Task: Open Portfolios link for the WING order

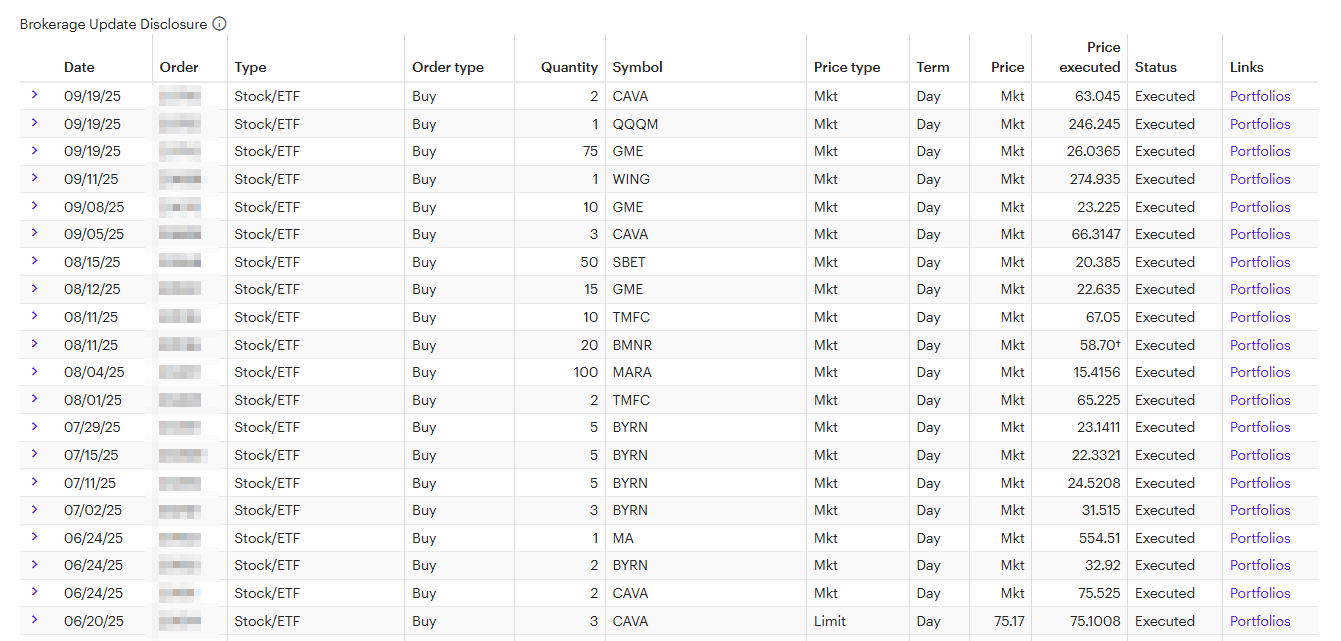Action: 1260,179
